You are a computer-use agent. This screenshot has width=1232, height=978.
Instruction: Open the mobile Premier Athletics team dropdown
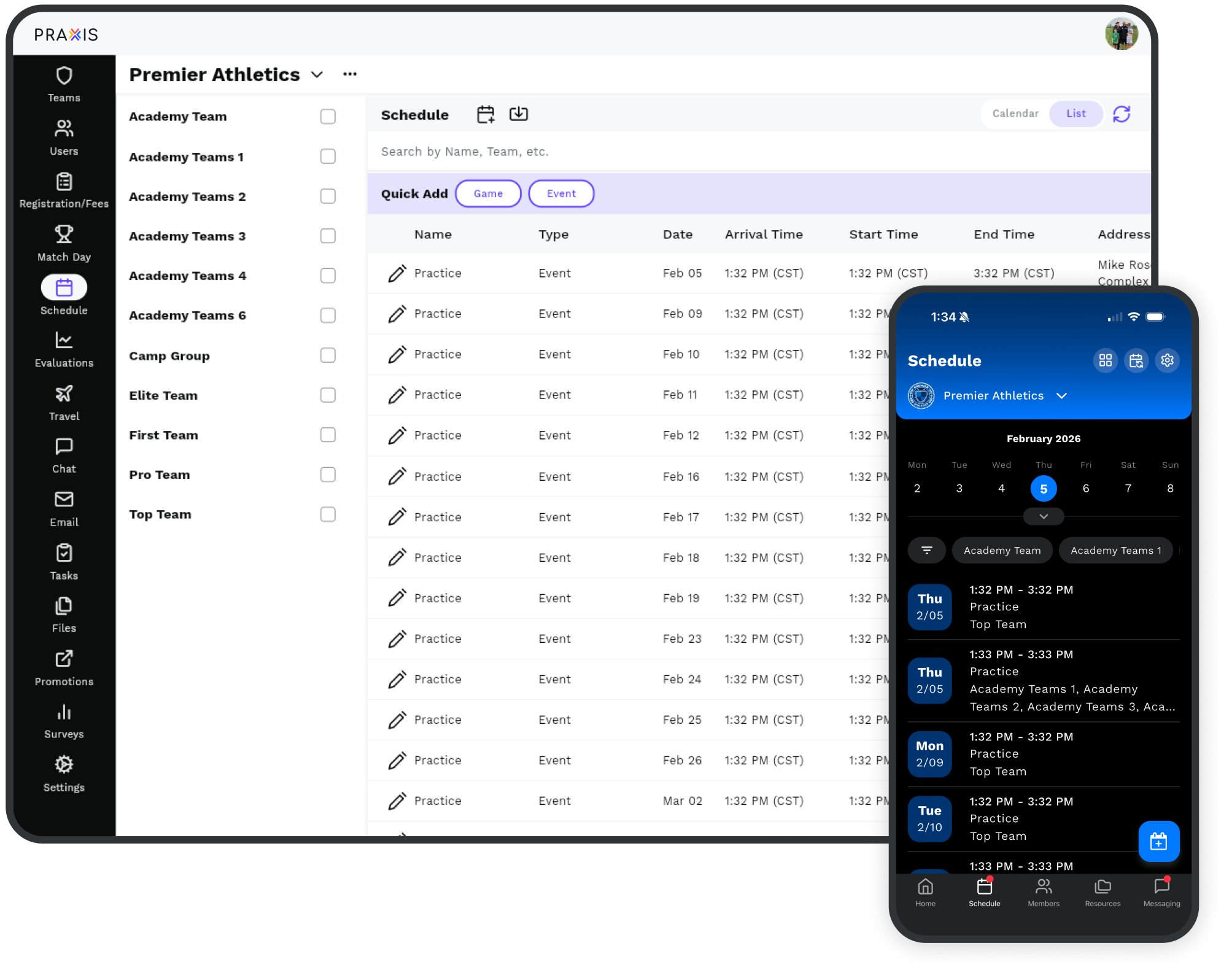(x=1061, y=396)
